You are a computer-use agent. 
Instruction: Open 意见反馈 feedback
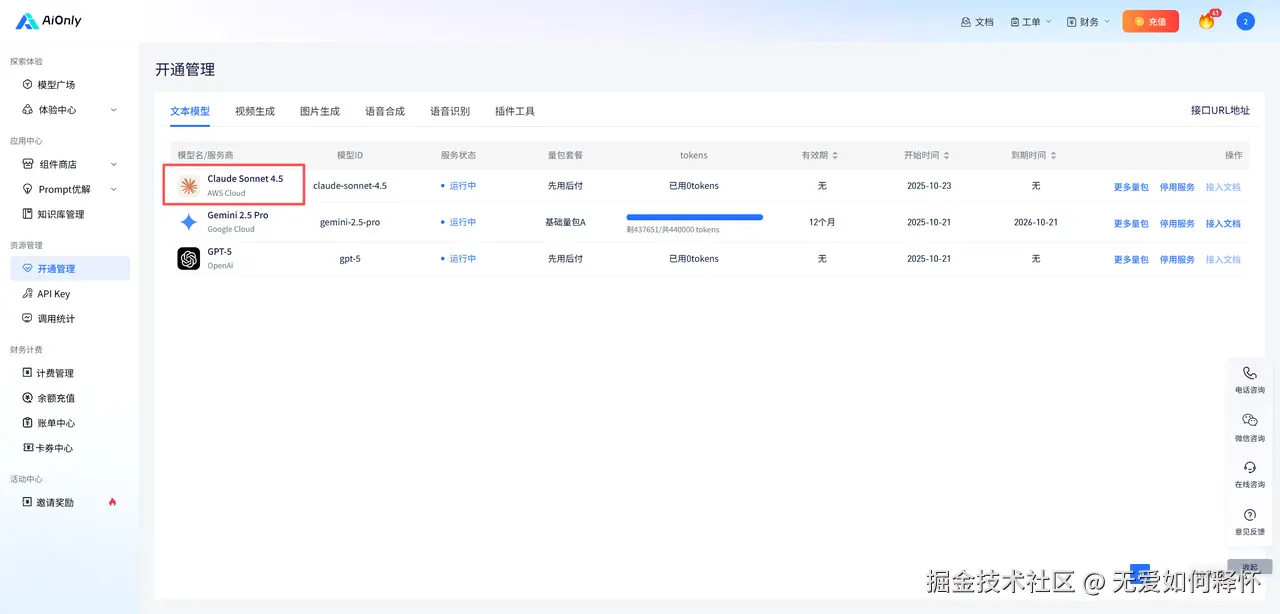(x=1249, y=522)
